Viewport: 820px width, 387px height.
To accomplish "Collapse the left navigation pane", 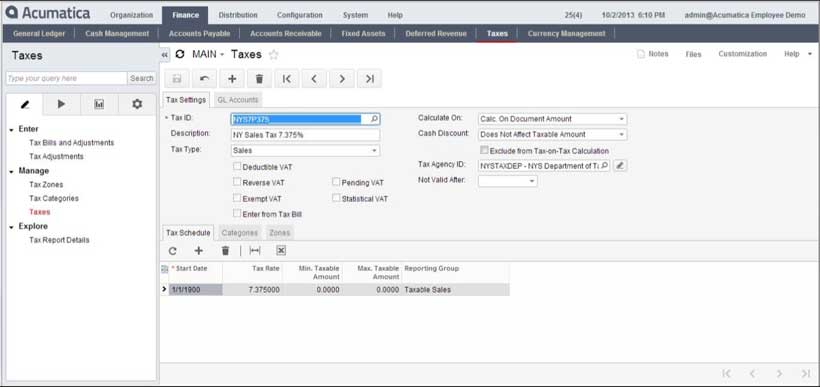I will coord(165,54).
